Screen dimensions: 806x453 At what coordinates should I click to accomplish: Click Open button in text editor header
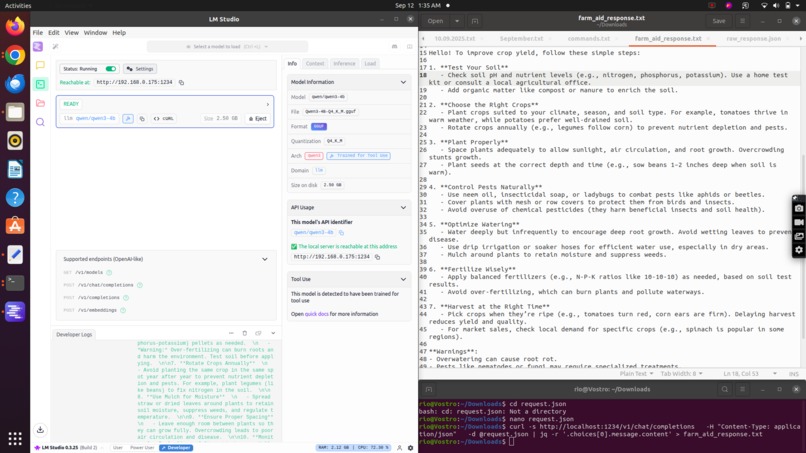point(435,21)
